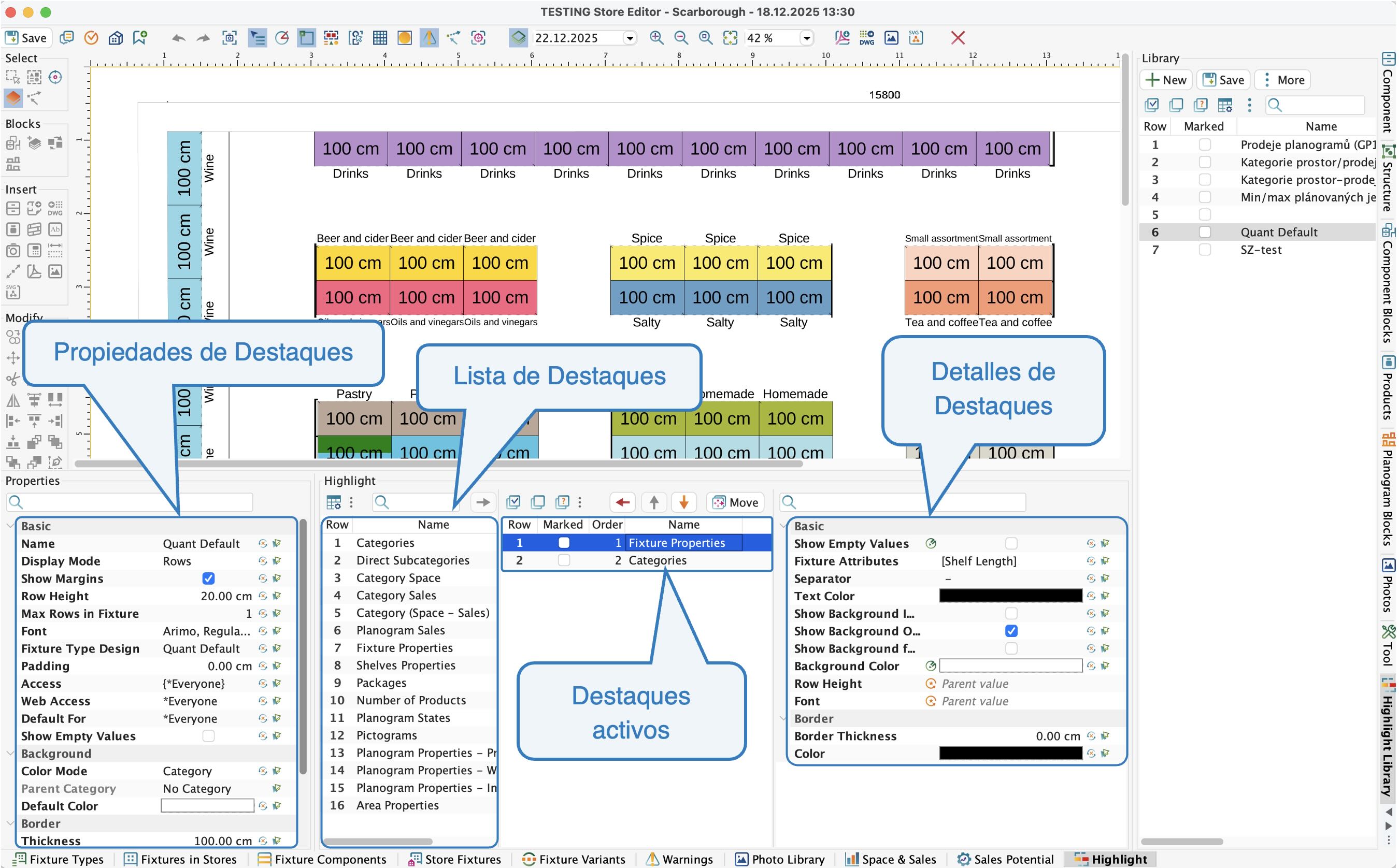This screenshot has height=868, width=1399.
Task: Toggle the Show Background O... checkbox
Action: (x=1011, y=631)
